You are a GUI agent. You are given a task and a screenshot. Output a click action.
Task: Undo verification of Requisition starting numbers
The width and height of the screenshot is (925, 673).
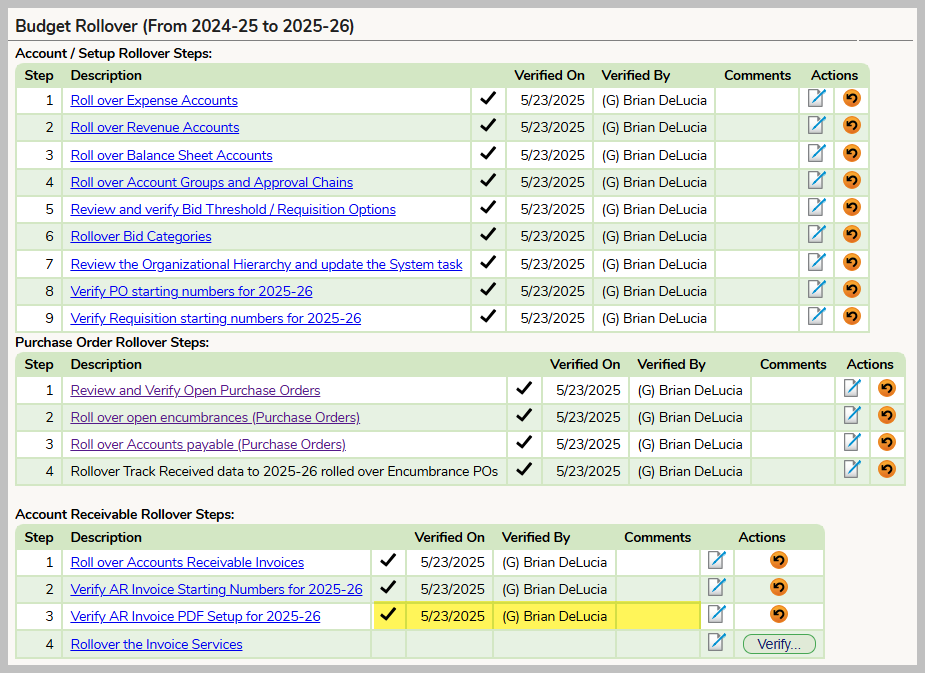851,317
